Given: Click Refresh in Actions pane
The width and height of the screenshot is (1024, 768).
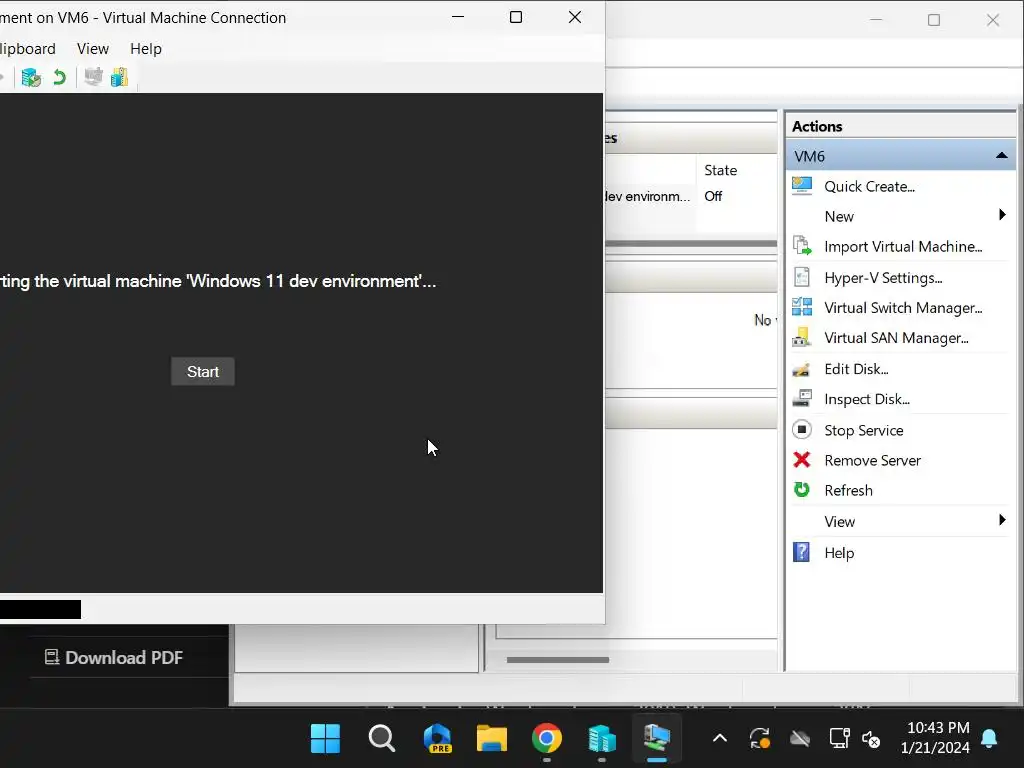Looking at the screenshot, I should (848, 490).
